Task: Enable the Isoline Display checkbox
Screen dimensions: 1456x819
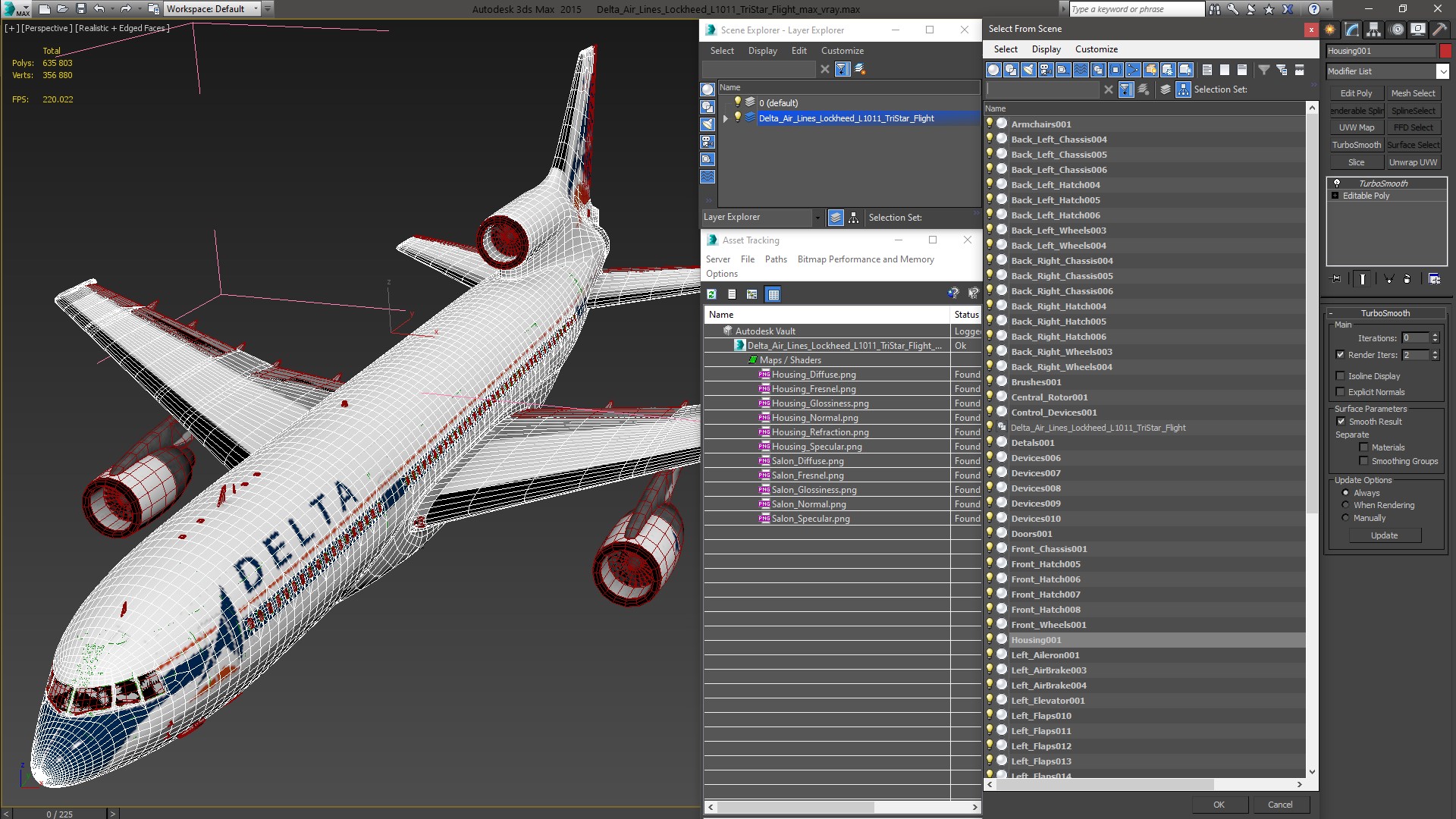Action: click(x=1341, y=376)
